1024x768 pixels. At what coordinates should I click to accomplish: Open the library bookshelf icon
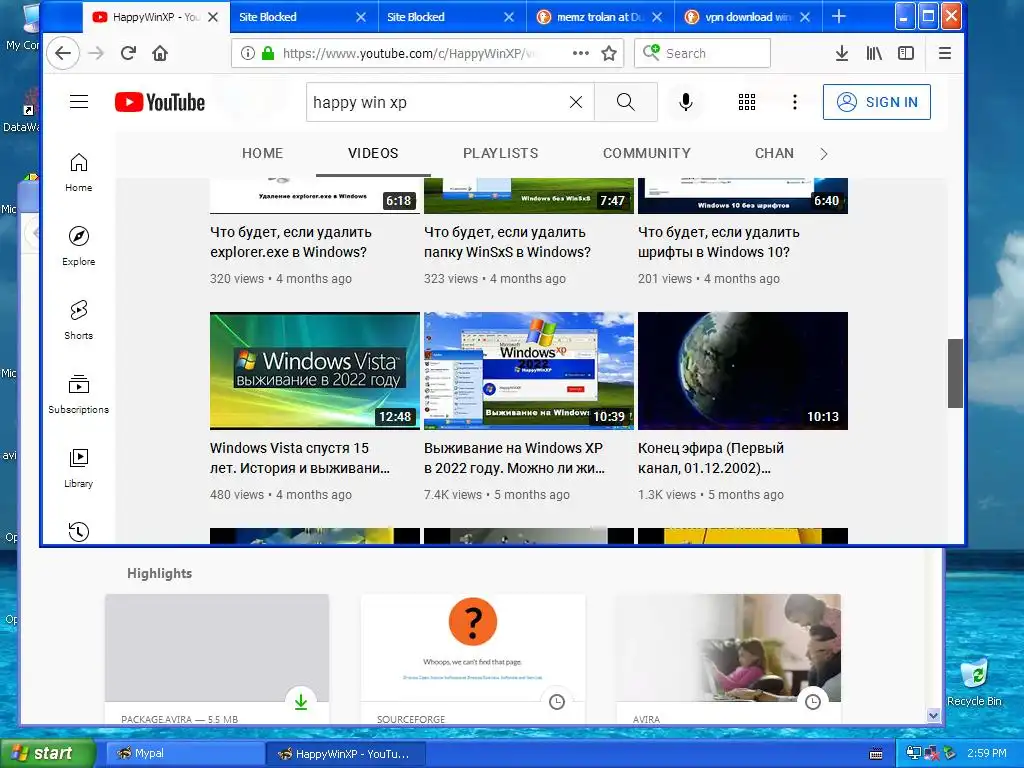(x=874, y=54)
